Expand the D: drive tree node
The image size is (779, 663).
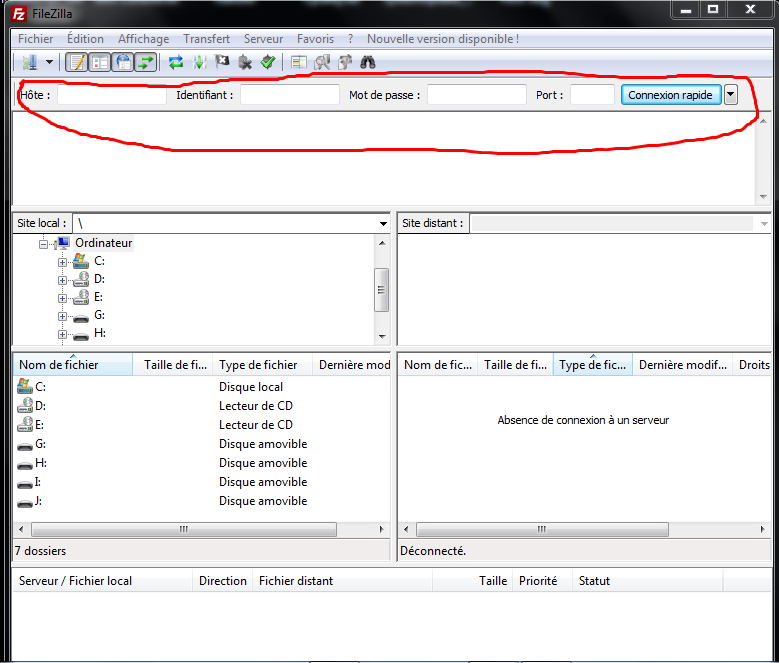(62, 280)
